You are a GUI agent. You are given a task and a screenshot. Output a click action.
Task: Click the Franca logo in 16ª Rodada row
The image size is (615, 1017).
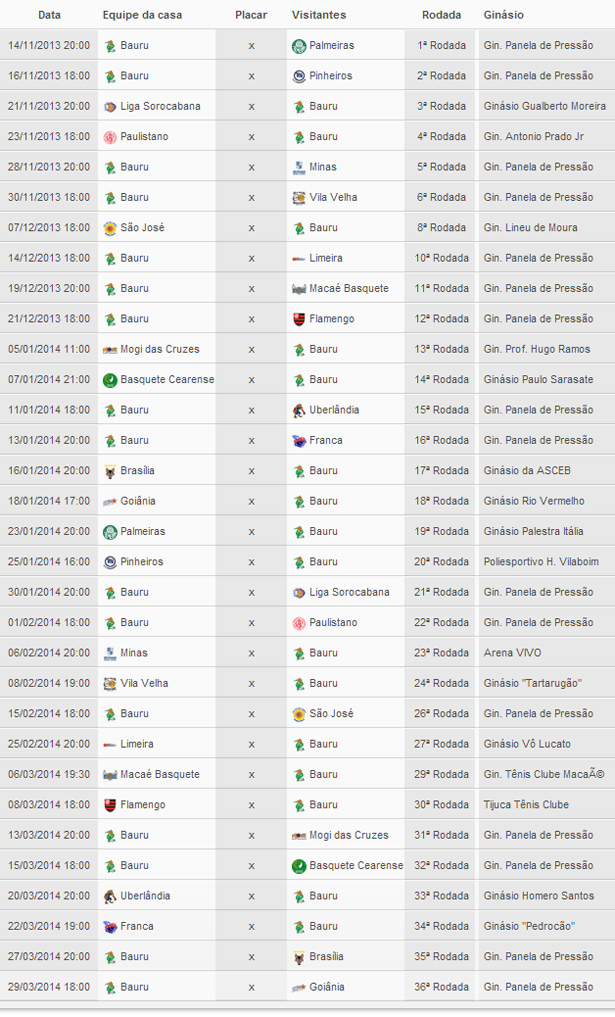[x=299, y=441]
